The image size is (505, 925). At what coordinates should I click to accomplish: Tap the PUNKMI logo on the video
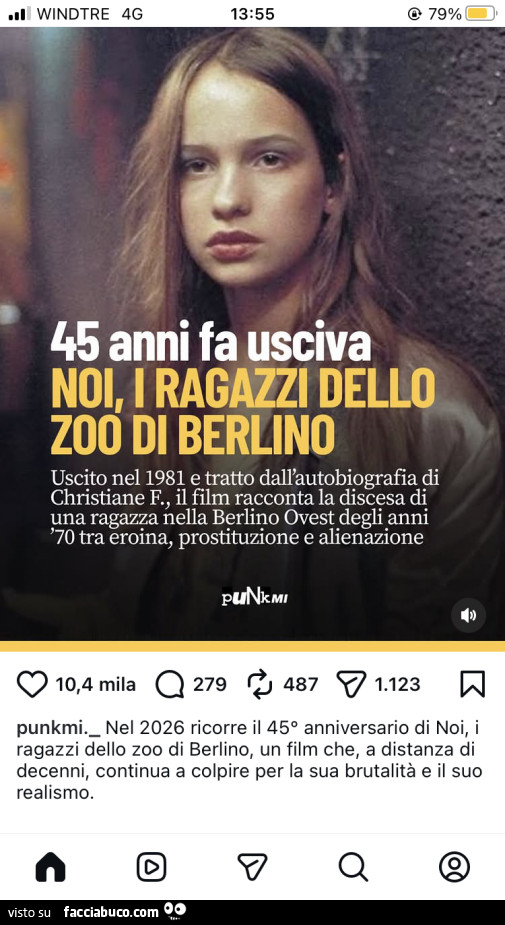tap(254, 598)
